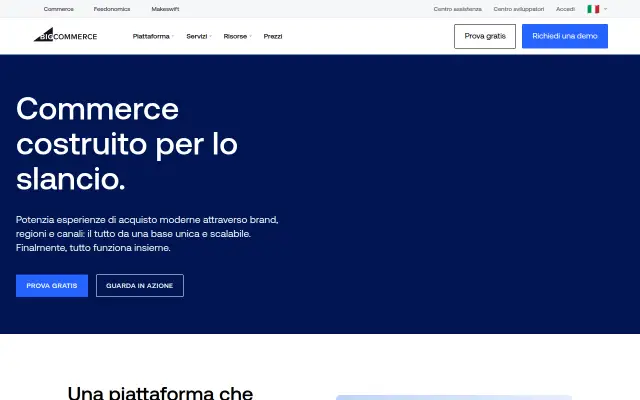Viewport: 640px width, 400px height.
Task: Select the Makeswift top bar tab
Action: 165,9
